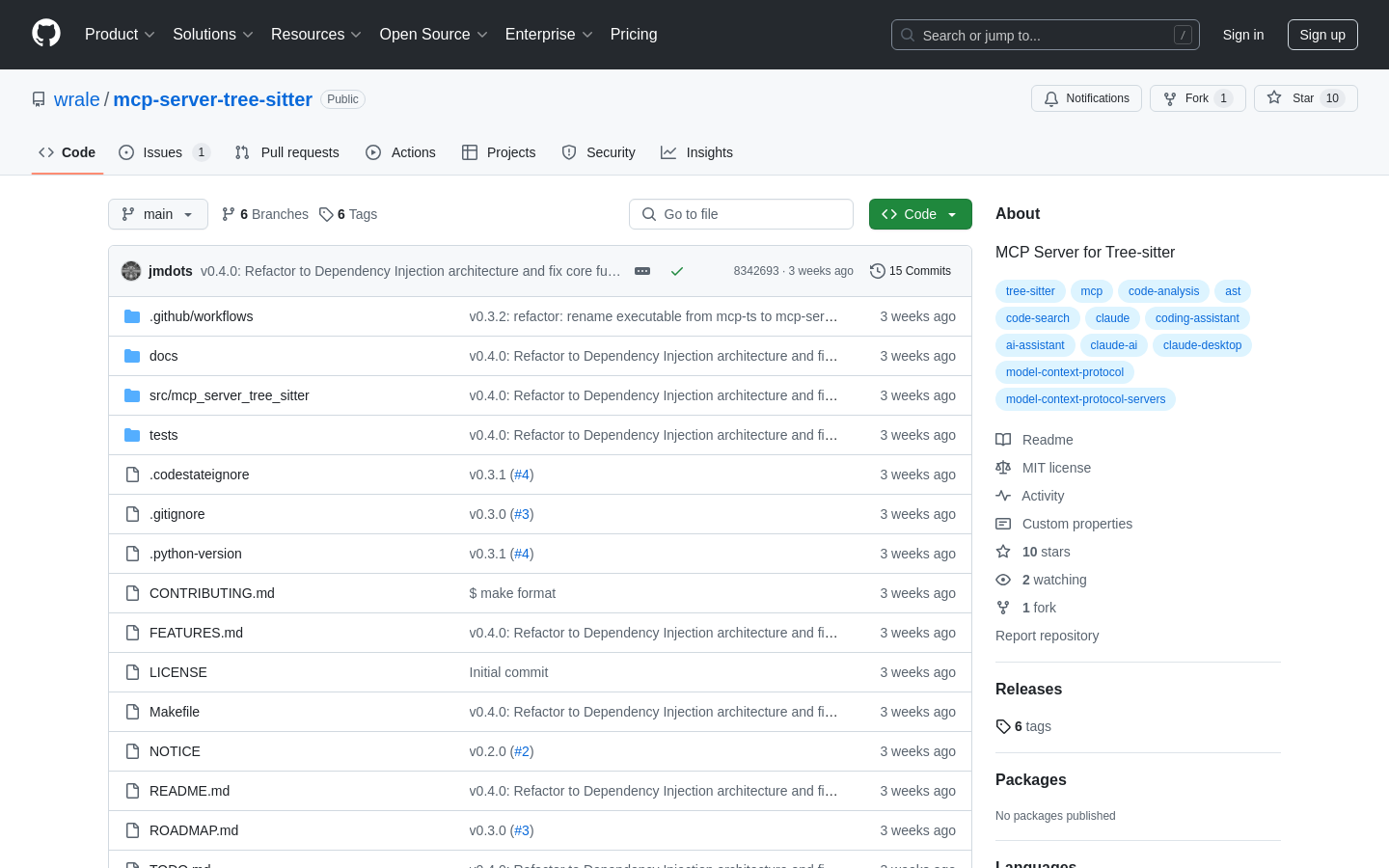Open commit hash 8342693
1389x868 pixels.
[756, 271]
